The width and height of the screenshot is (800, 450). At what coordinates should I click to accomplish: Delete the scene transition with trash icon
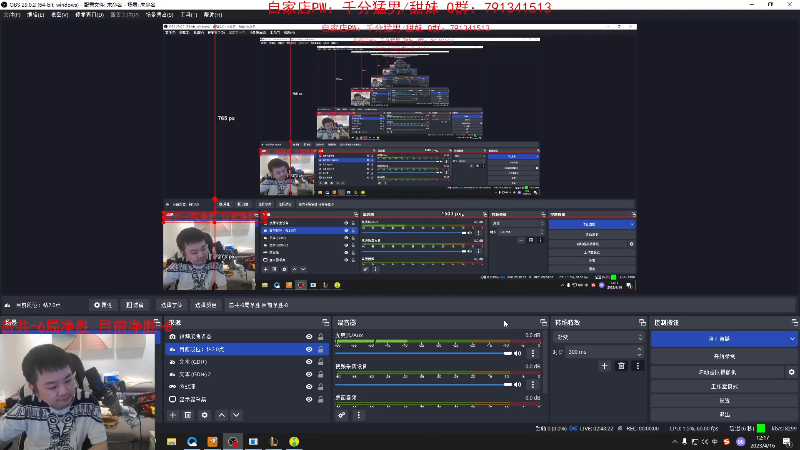click(621, 366)
